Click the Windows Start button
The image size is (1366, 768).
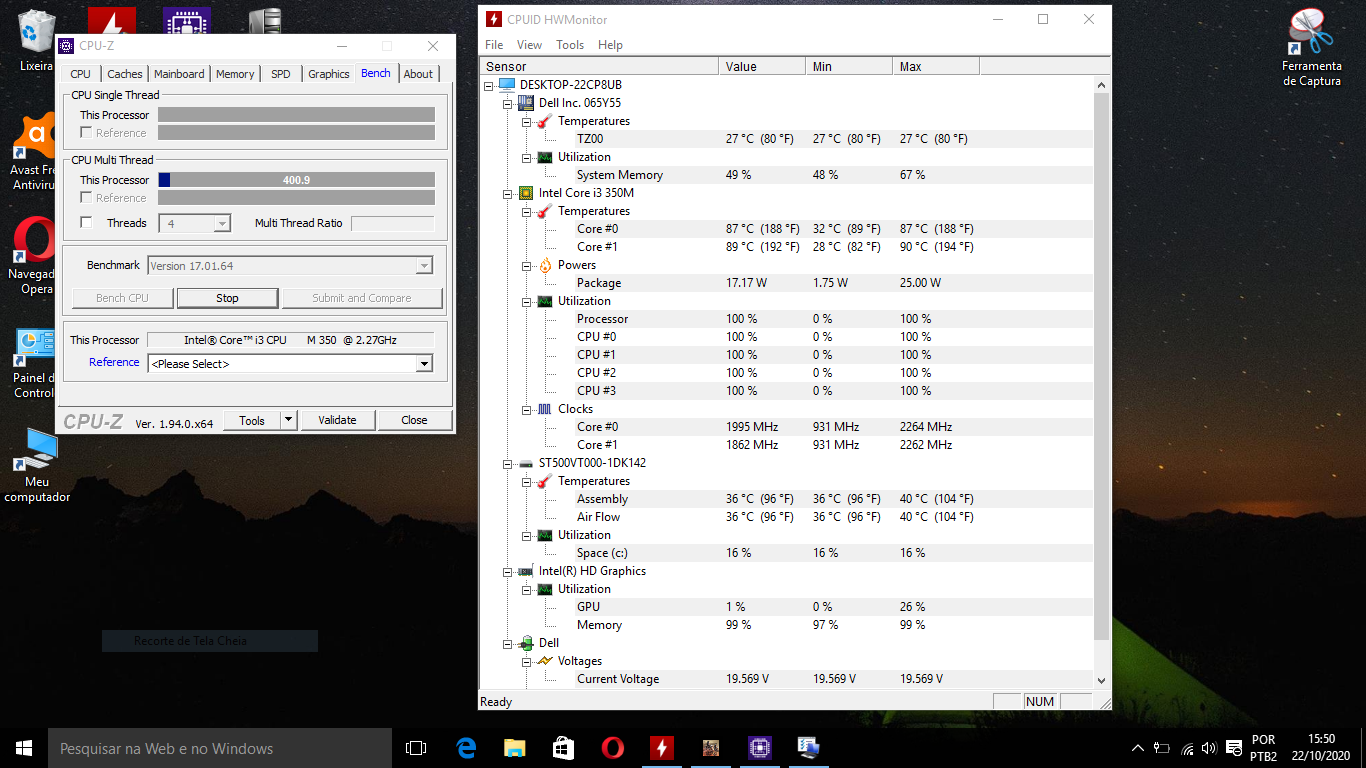click(24, 748)
